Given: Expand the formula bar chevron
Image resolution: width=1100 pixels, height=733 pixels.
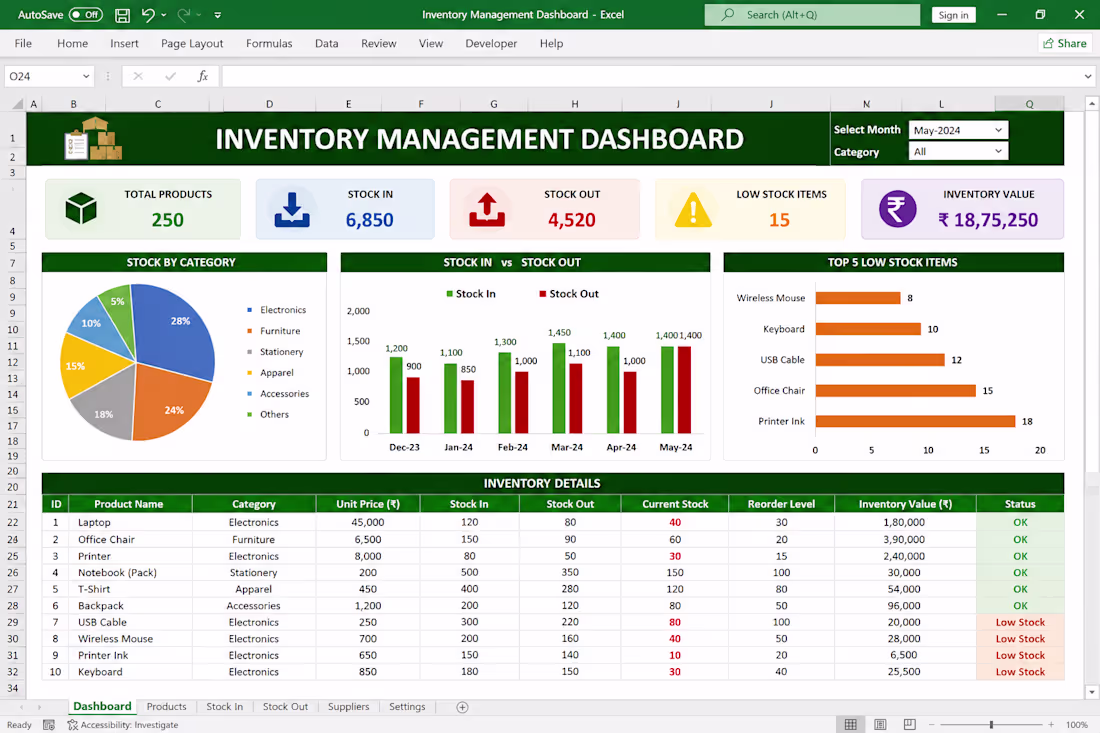Looking at the screenshot, I should click(1087, 76).
